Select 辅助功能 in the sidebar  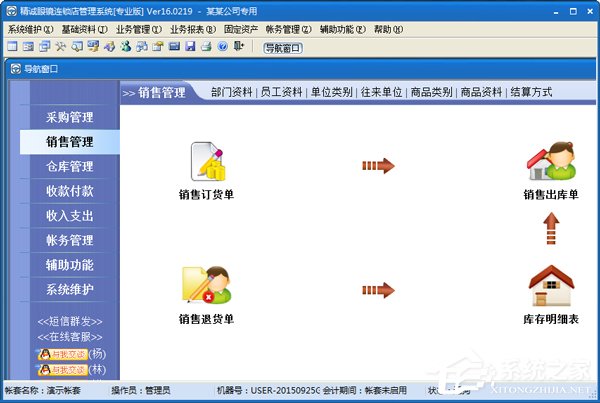click(70, 265)
